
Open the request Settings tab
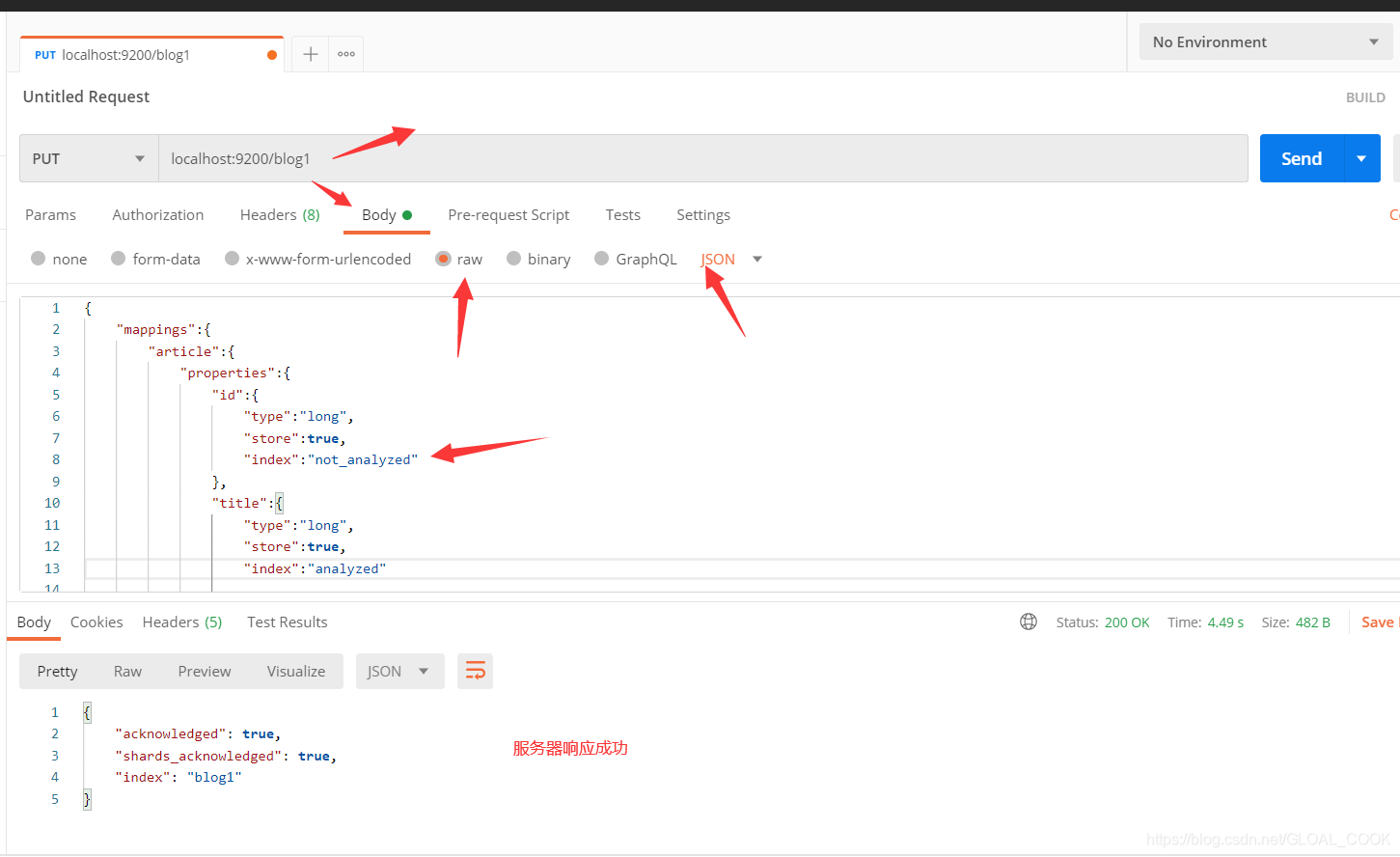point(703,214)
